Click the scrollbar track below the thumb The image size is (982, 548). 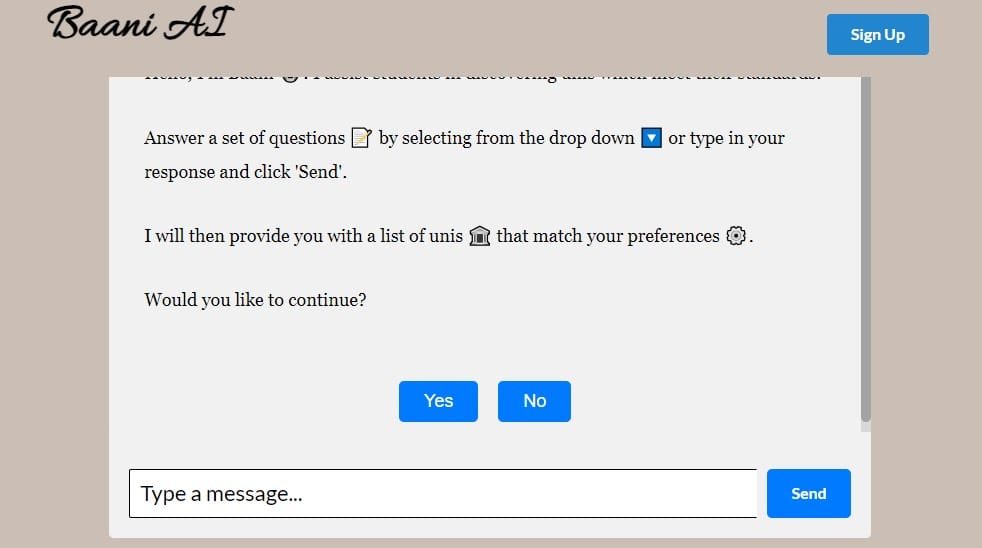[866, 426]
